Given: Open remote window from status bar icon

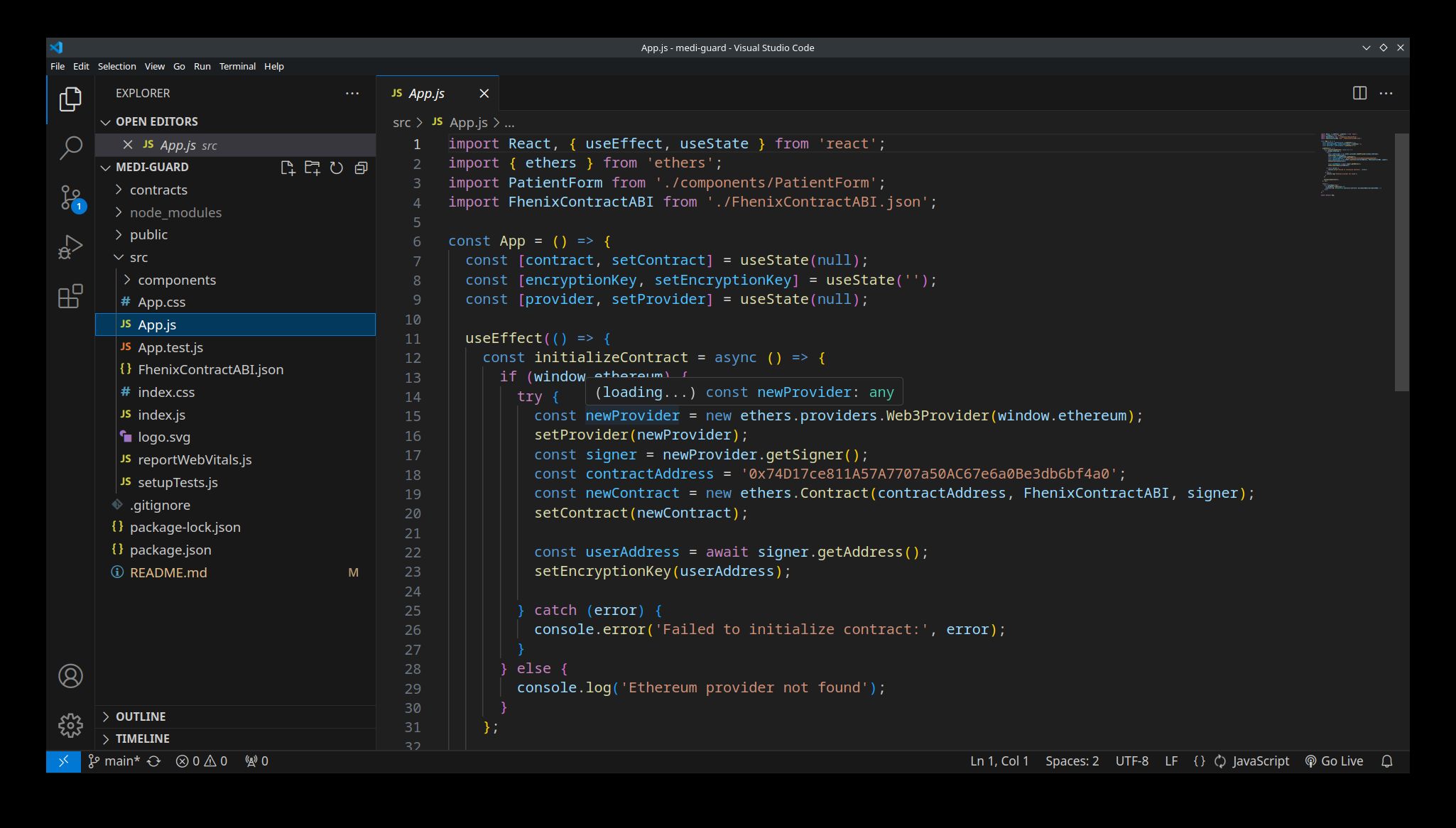Looking at the screenshot, I should coord(63,761).
